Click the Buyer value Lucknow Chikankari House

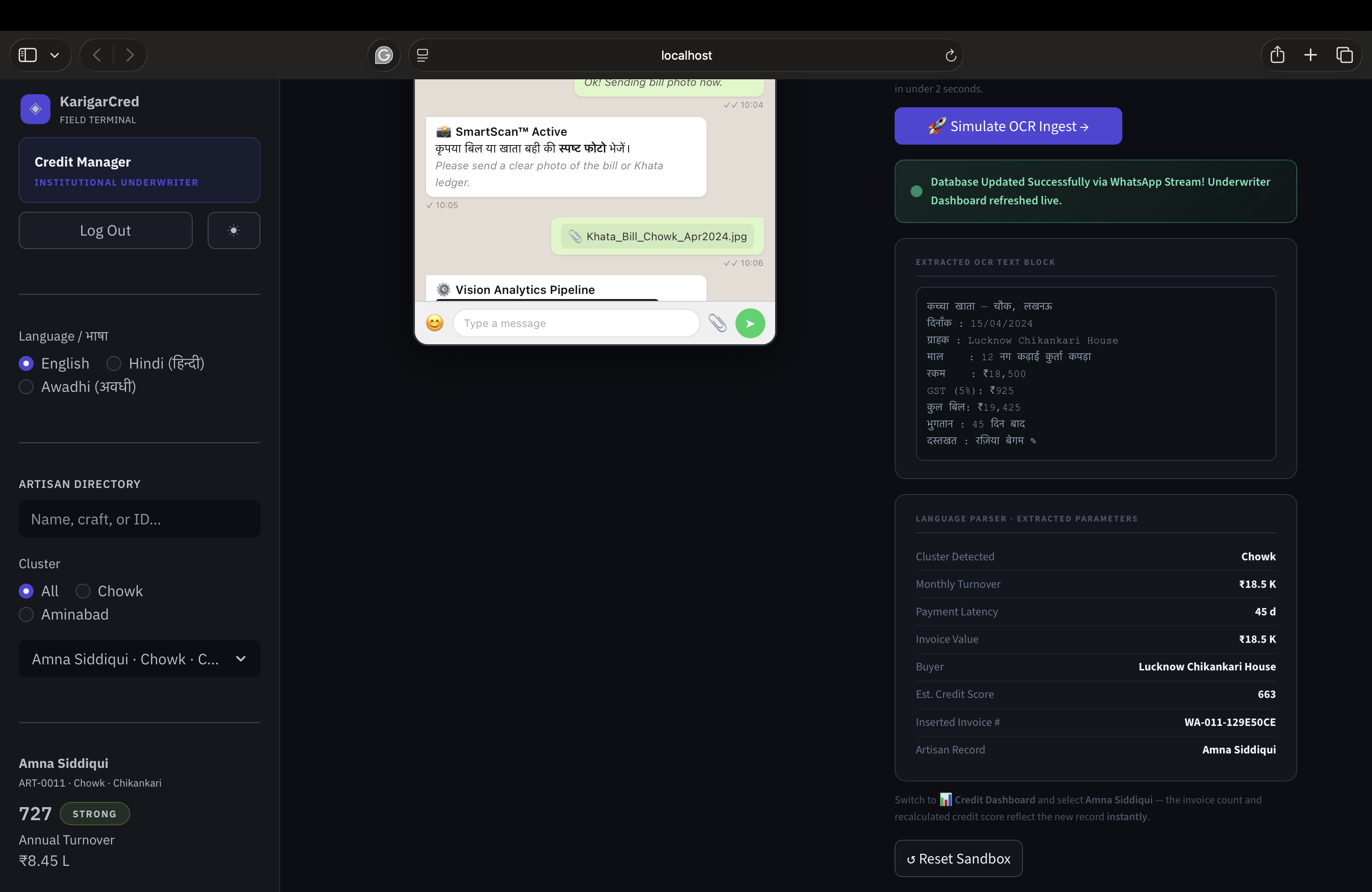[x=1206, y=666]
